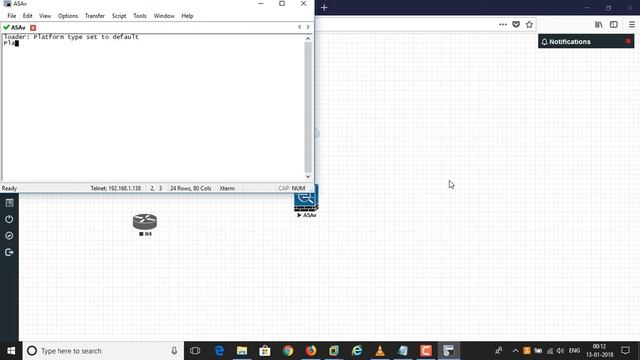Launch Microsoft Edge from taskbar
This screenshot has height=360, width=640.
(219, 351)
